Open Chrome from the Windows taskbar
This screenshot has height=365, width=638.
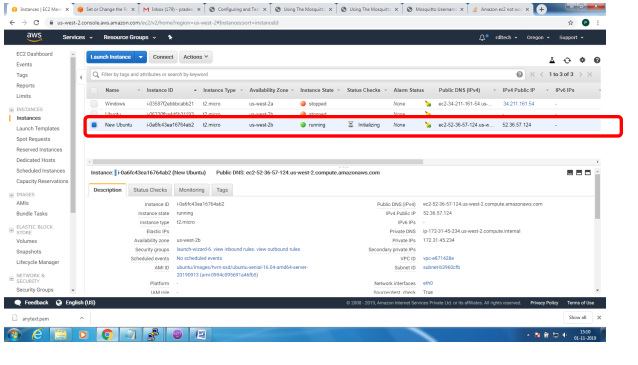click(107, 334)
